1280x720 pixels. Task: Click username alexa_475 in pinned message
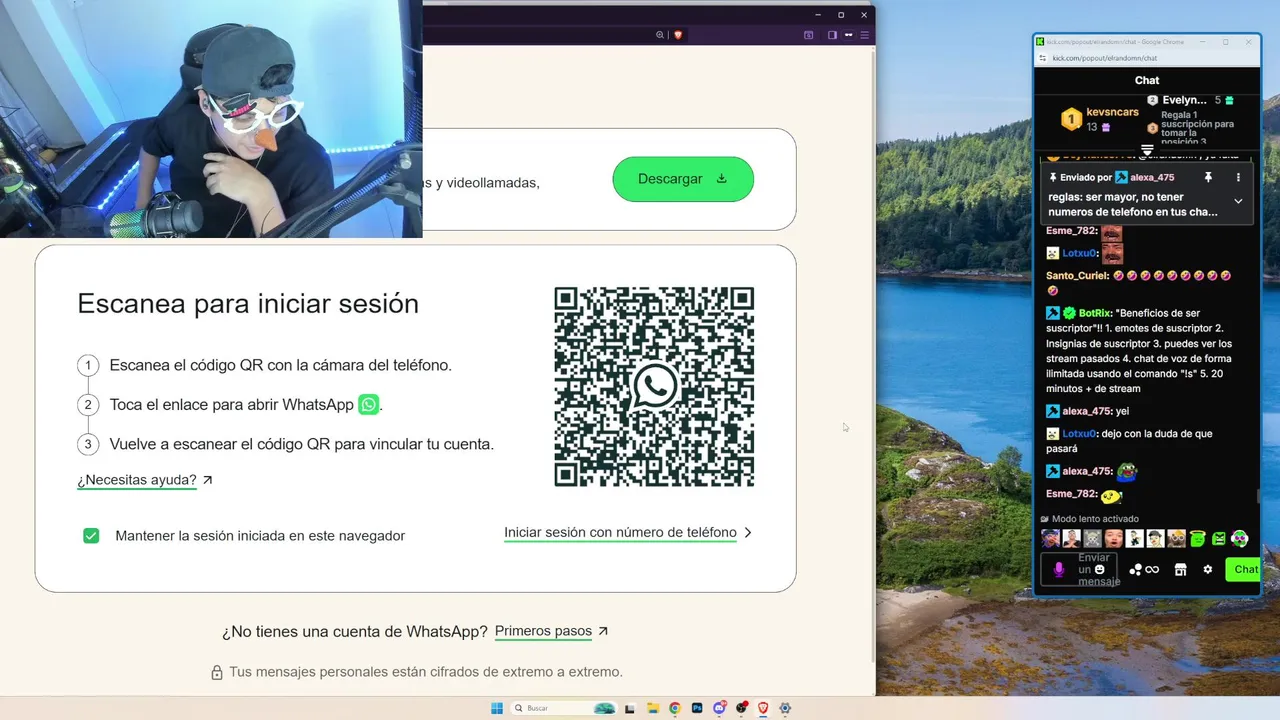point(1152,177)
